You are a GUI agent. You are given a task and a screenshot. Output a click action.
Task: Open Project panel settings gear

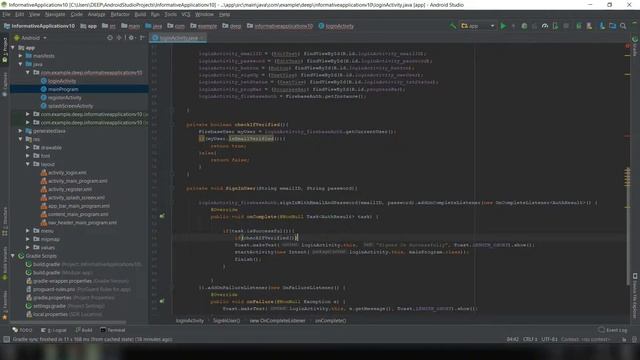[x=131, y=38]
